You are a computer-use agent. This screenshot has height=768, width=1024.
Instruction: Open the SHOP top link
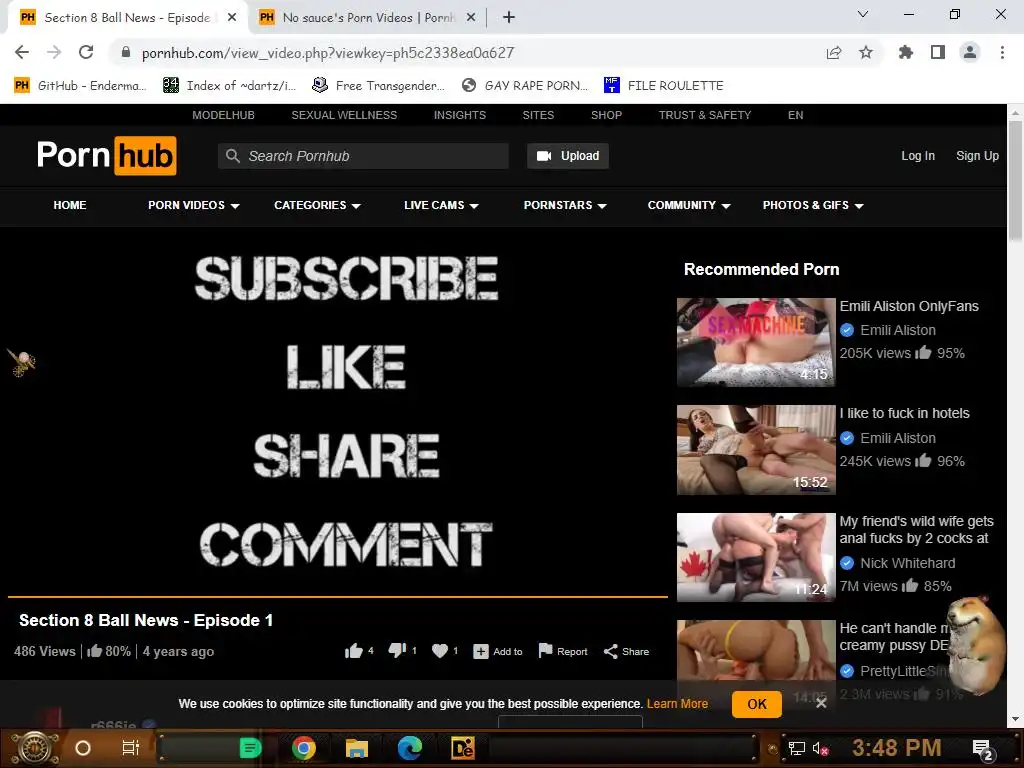click(606, 115)
